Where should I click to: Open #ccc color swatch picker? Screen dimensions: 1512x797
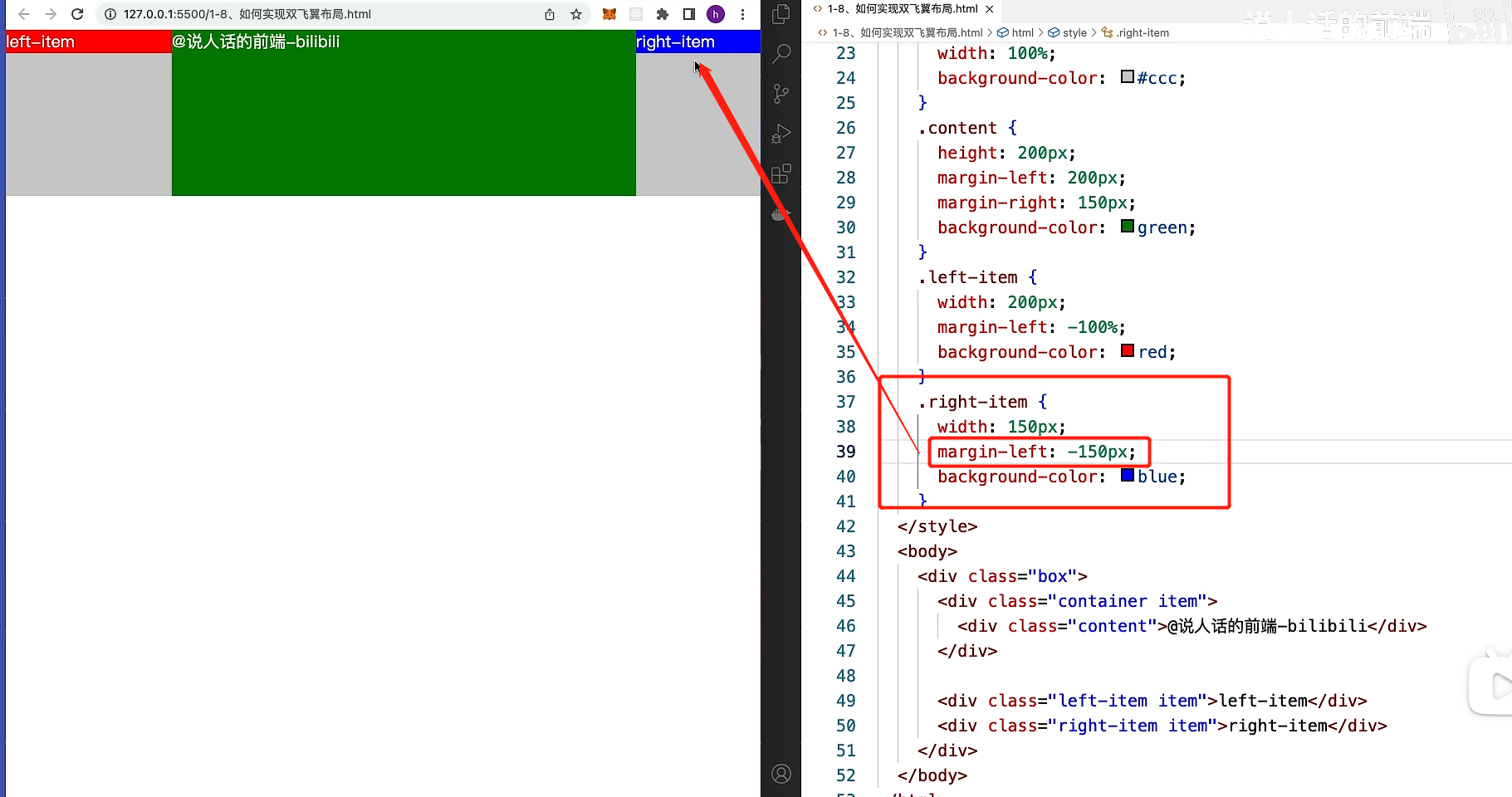pyautogui.click(x=1128, y=76)
